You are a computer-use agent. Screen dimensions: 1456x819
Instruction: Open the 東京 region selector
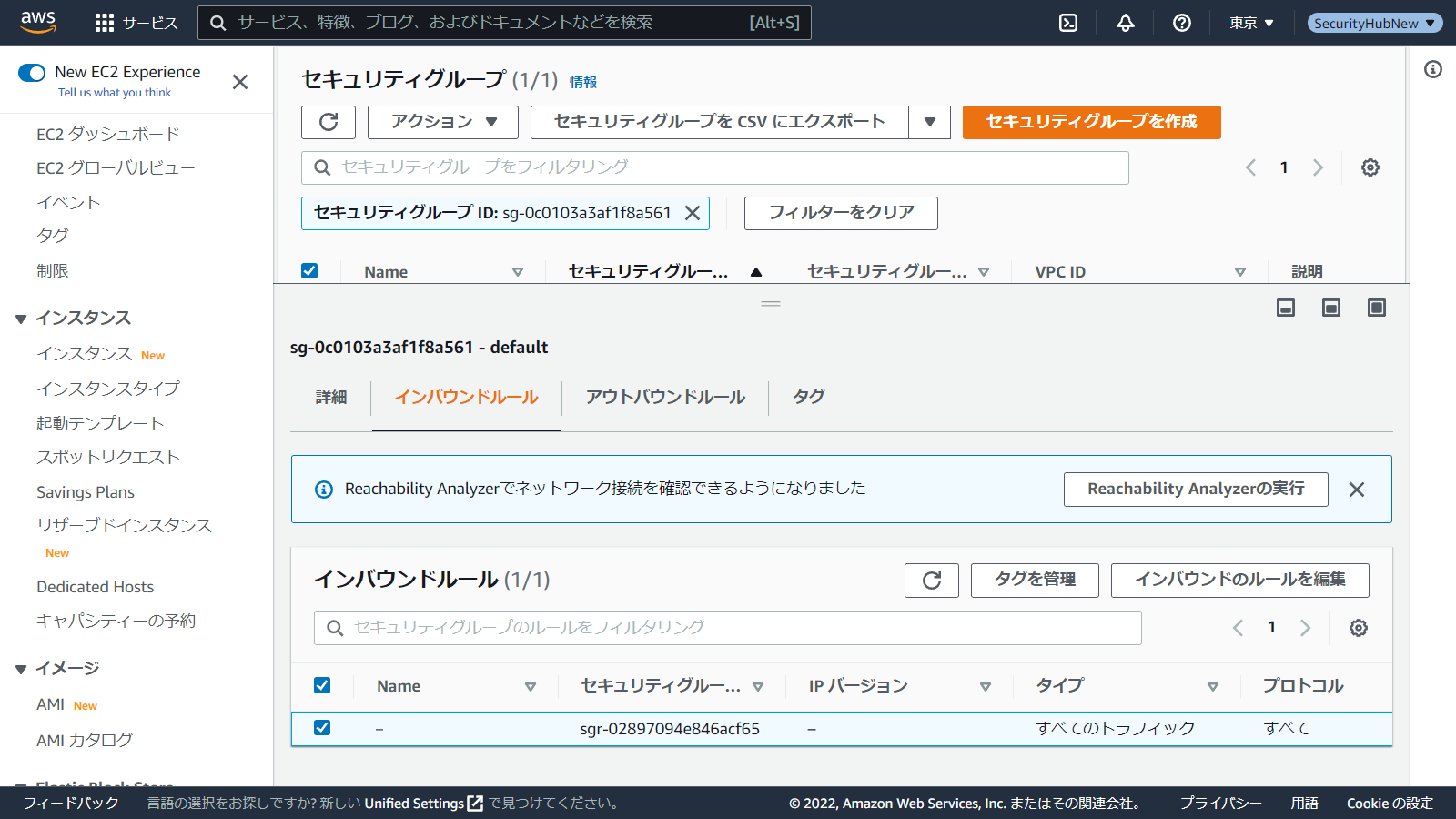click(x=1251, y=23)
